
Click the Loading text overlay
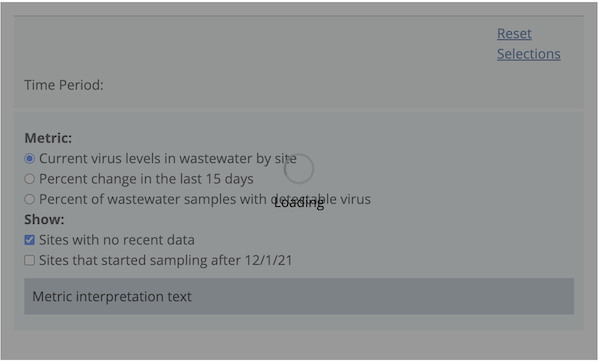pyautogui.click(x=299, y=203)
